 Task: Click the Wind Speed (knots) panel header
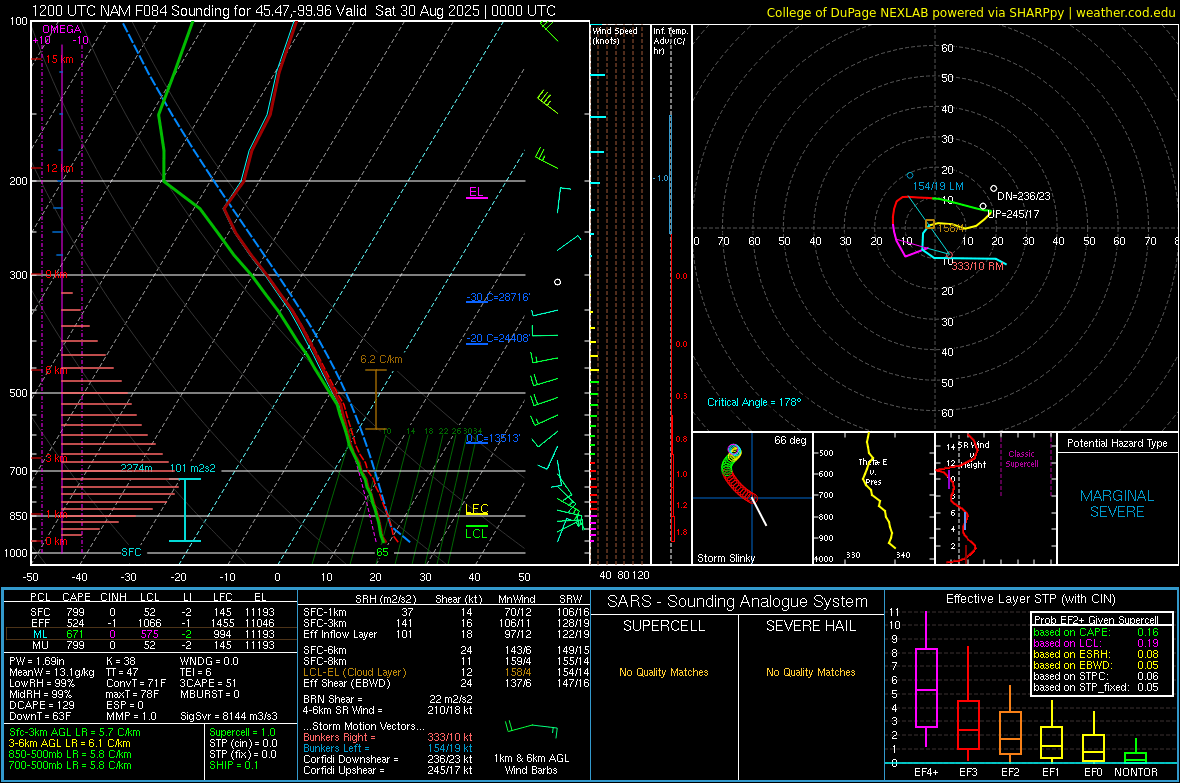point(615,35)
